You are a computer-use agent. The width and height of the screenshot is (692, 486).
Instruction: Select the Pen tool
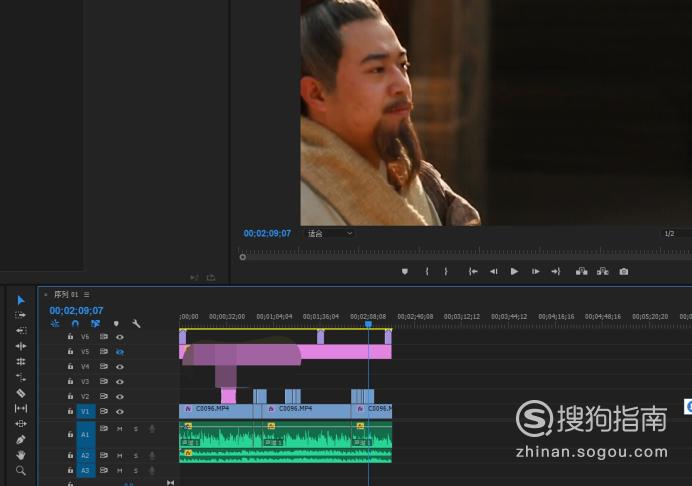(x=21, y=439)
